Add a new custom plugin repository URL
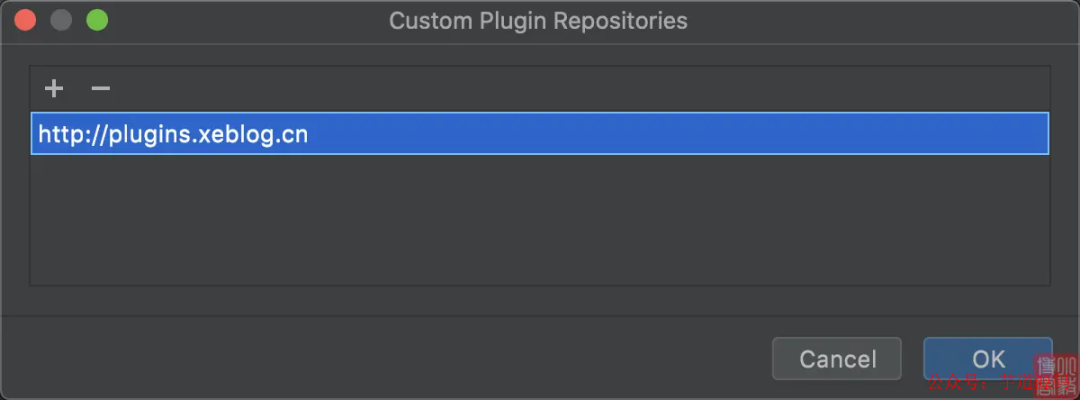1080x400 pixels. [x=54, y=89]
